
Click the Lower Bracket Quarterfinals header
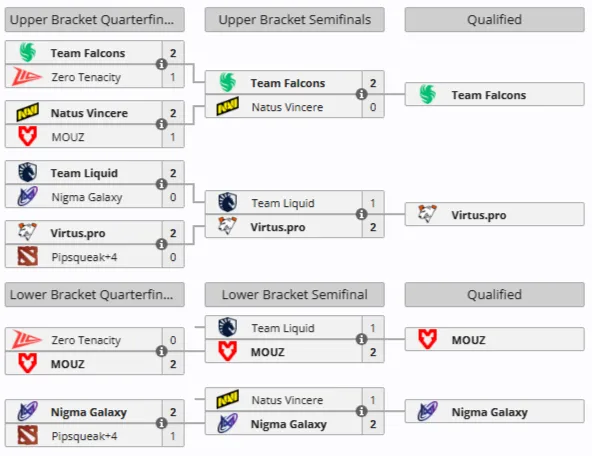click(x=95, y=295)
